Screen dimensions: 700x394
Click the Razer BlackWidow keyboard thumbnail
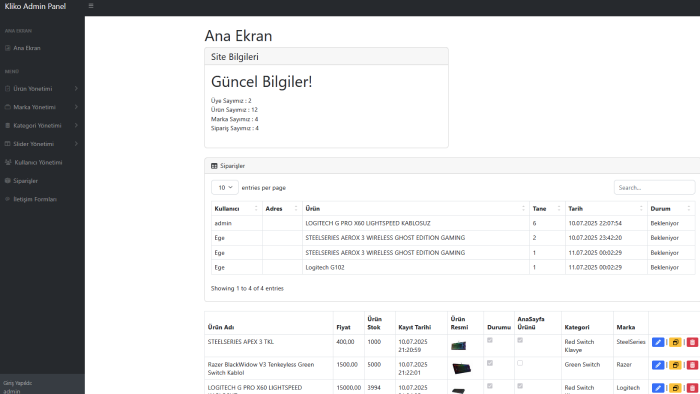461,368
